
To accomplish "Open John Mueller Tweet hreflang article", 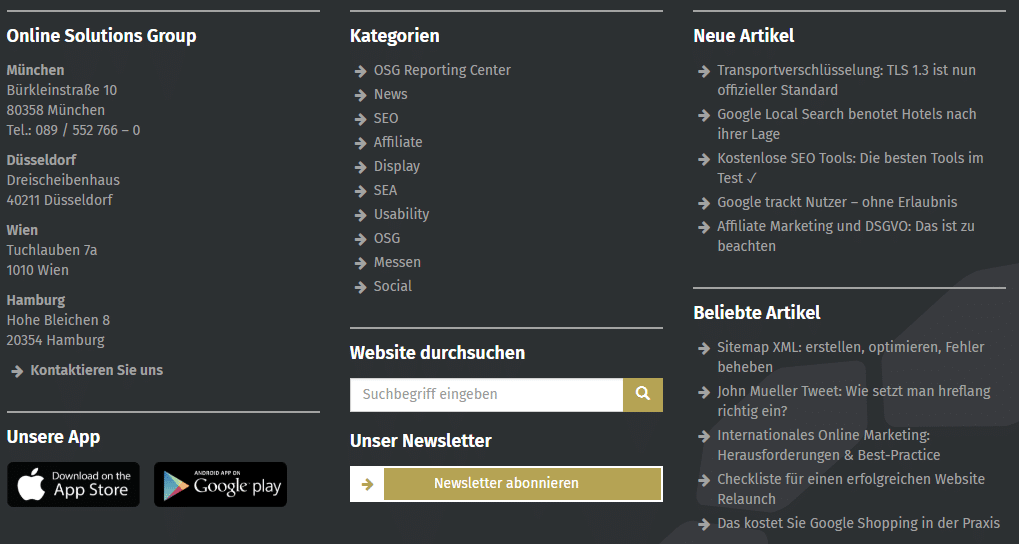I will (853, 401).
